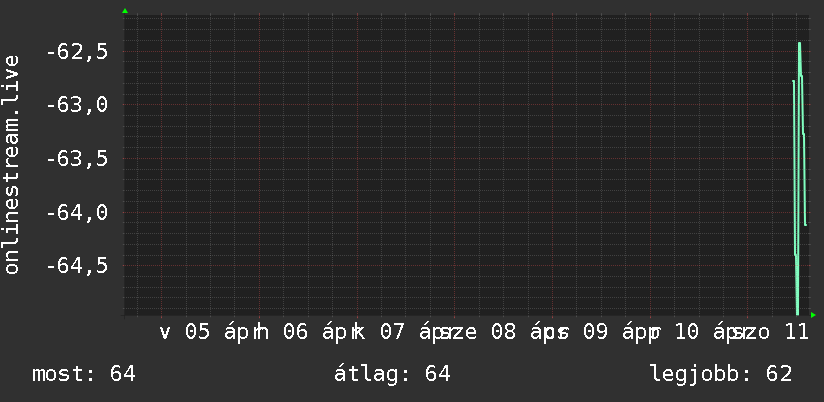The width and height of the screenshot is (824, 402).
Task: Click the "legjobb: 62" best value
Action: [720, 374]
